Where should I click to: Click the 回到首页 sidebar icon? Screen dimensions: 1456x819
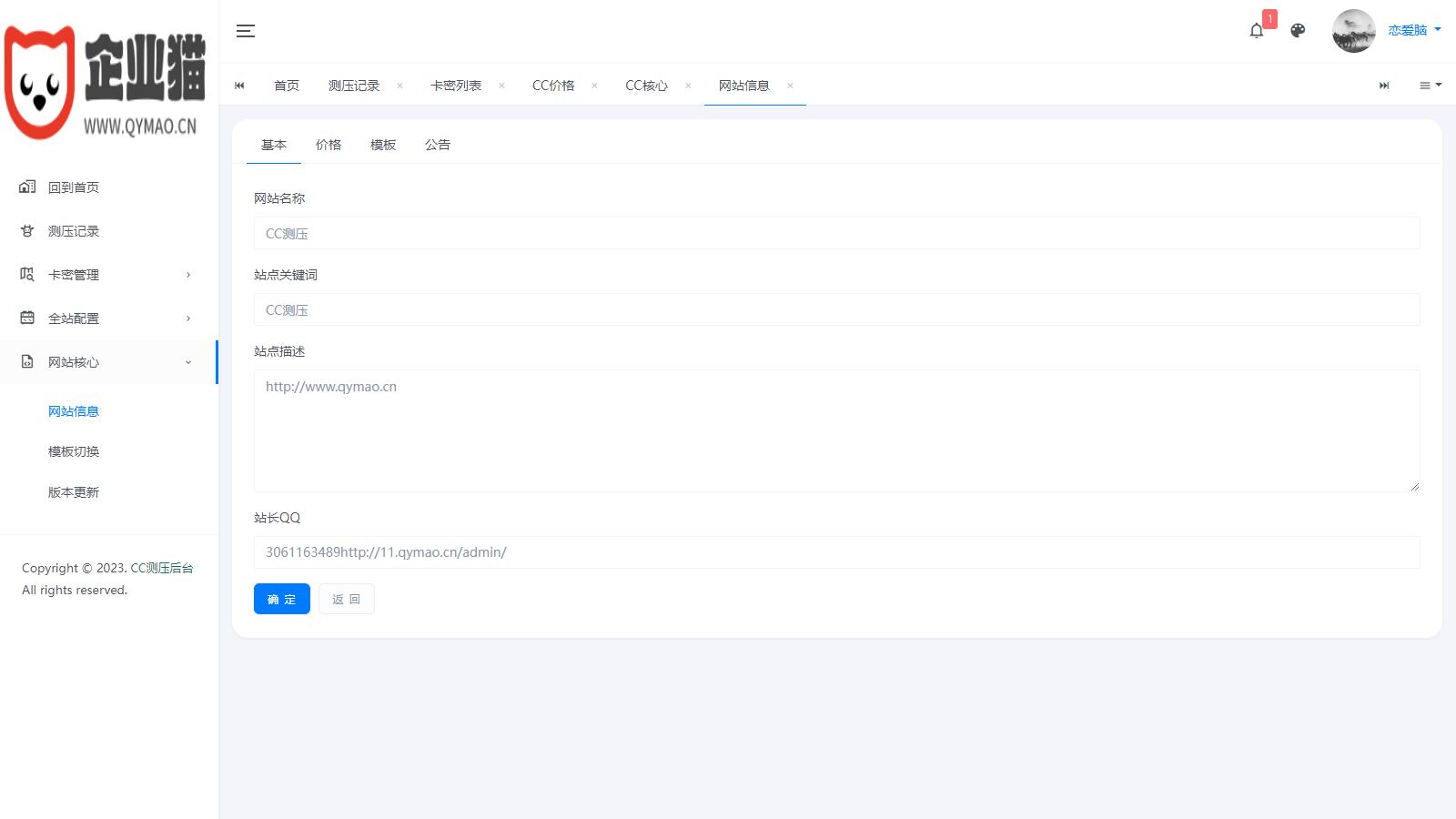click(x=27, y=187)
